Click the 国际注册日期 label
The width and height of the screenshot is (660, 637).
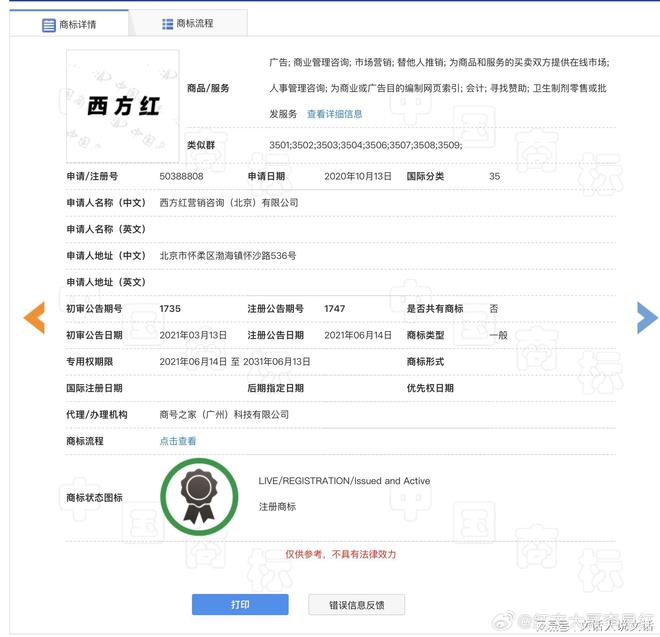click(94, 388)
